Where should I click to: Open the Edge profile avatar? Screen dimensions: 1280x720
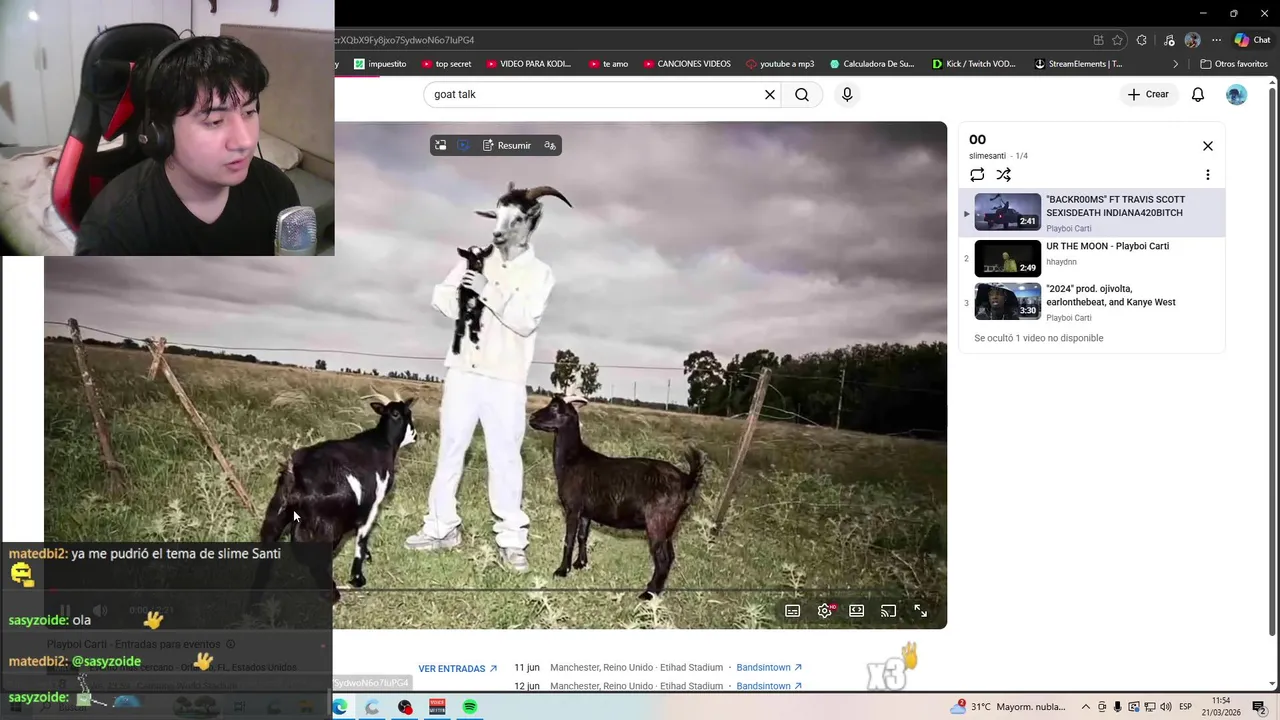(1192, 40)
